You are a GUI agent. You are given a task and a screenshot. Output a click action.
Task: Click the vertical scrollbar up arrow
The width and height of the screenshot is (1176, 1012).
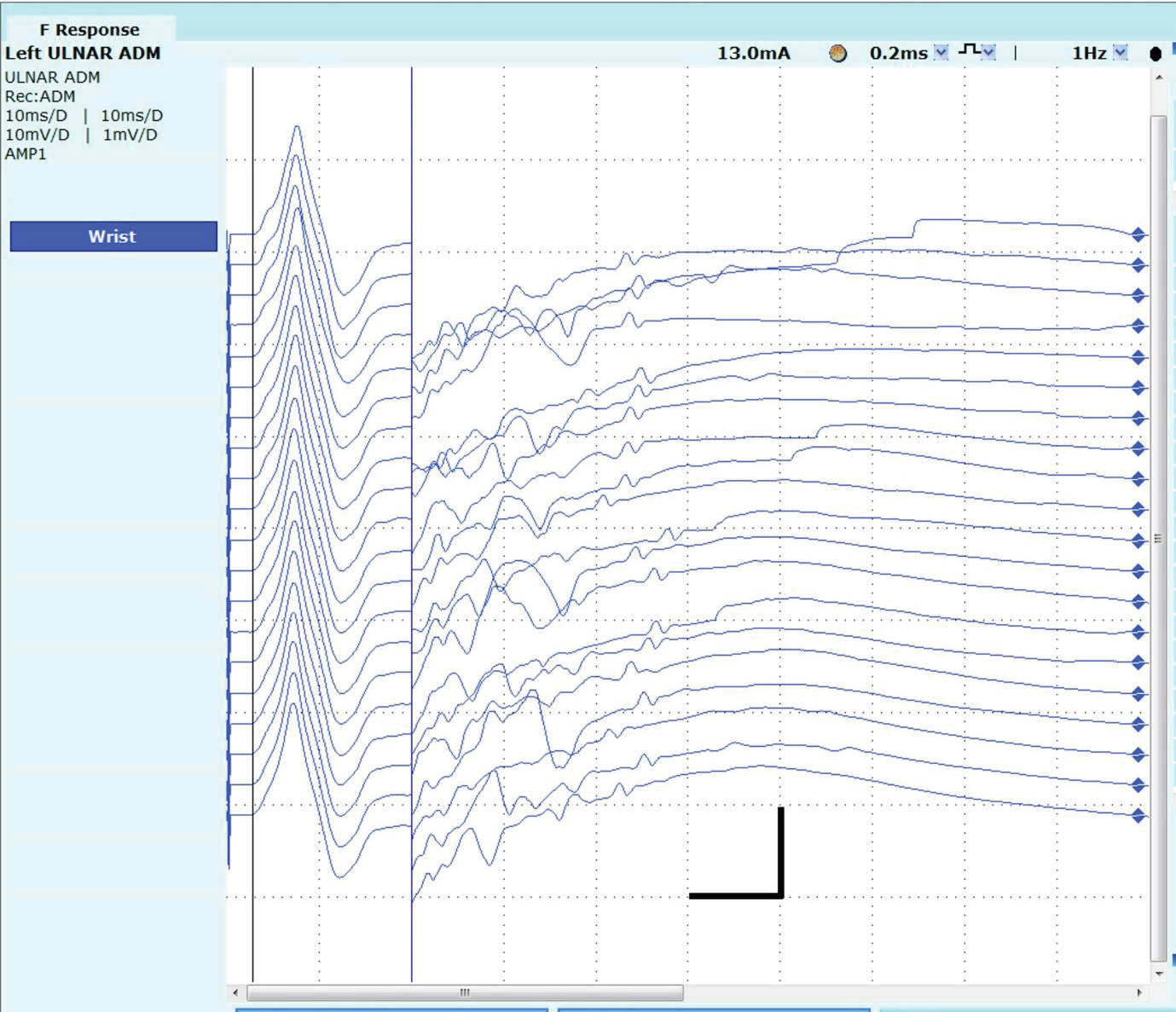click(x=1158, y=78)
